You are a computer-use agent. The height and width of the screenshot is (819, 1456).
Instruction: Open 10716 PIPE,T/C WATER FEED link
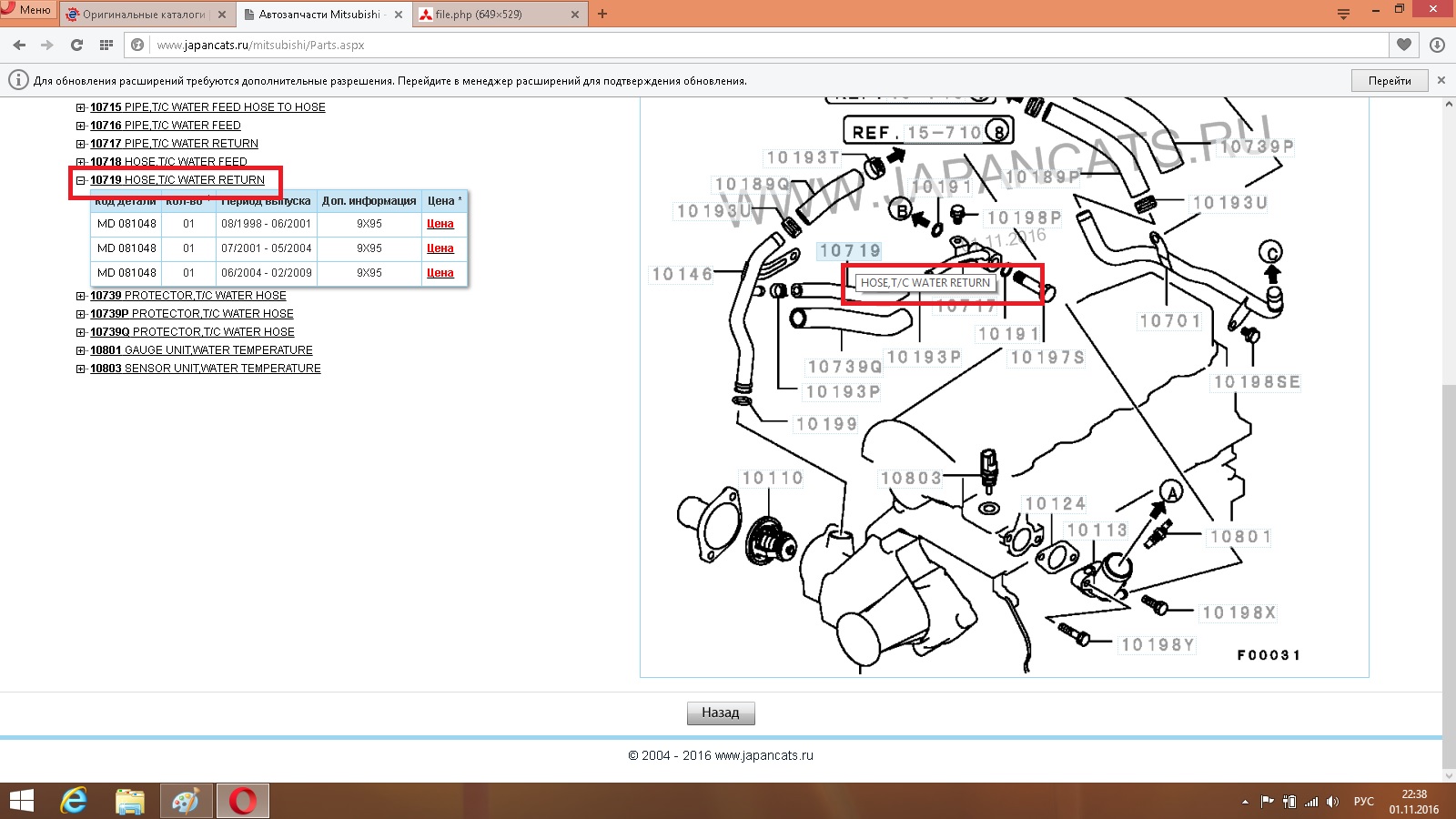click(166, 126)
